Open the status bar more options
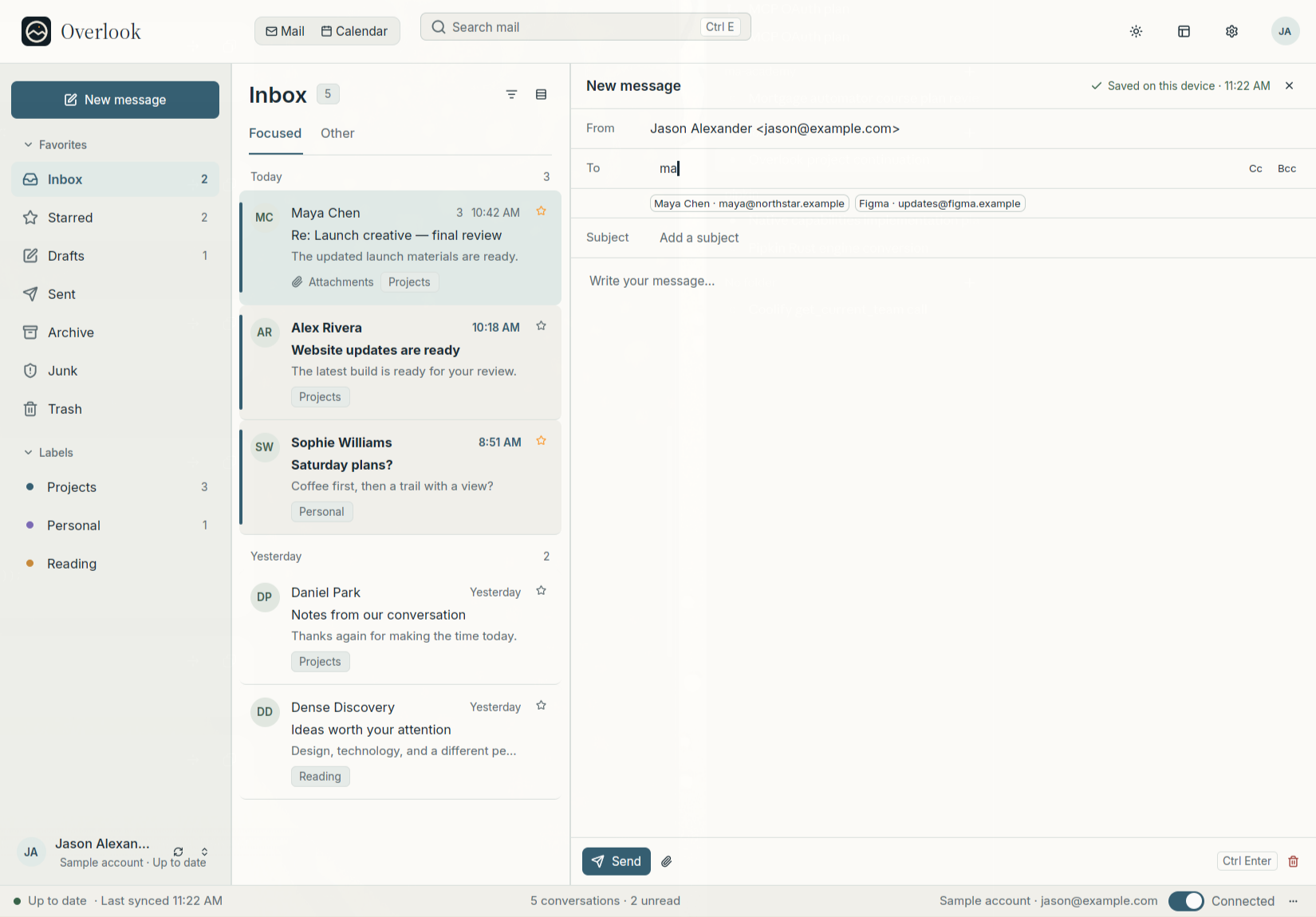The image size is (1316, 917). pyautogui.click(x=1293, y=901)
